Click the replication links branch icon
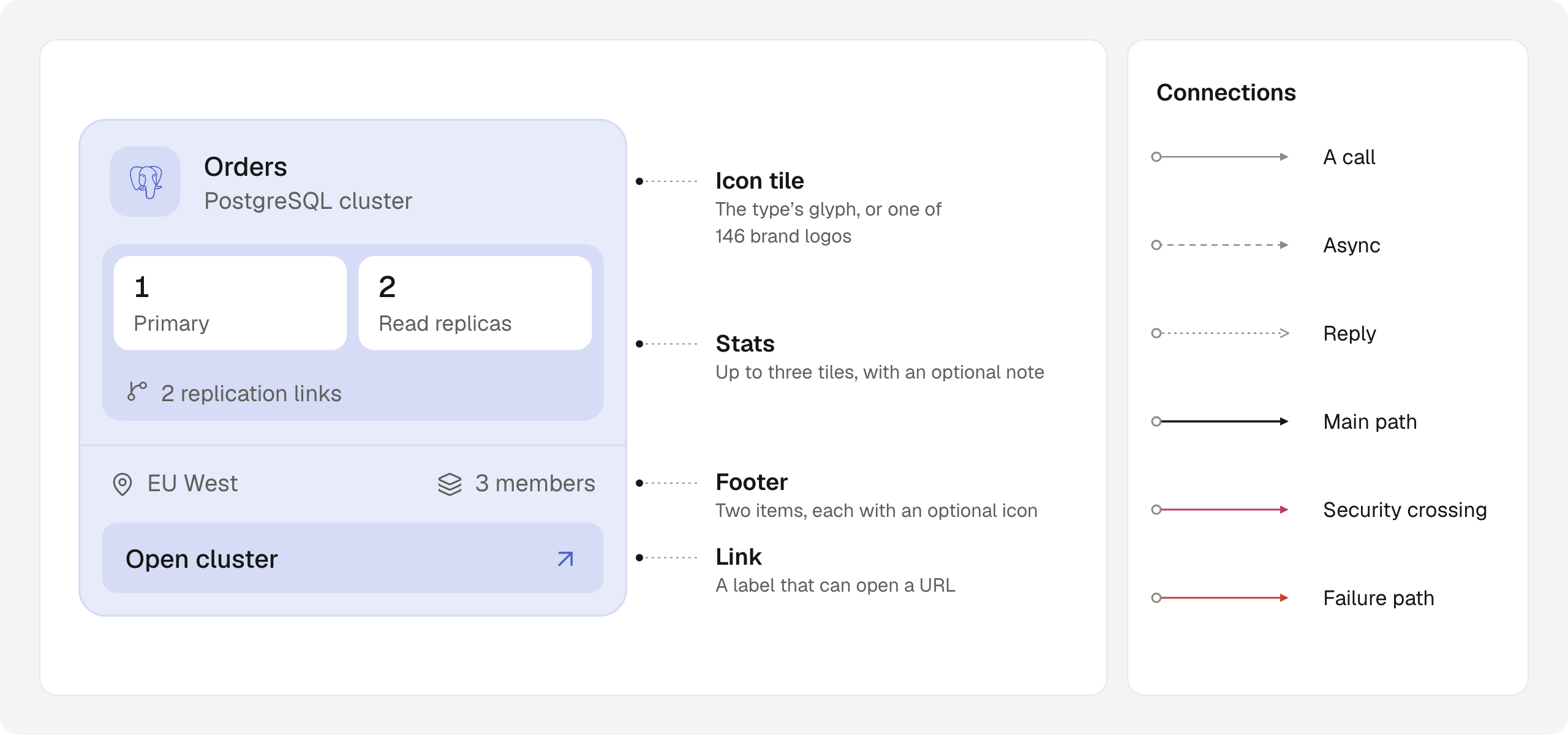1568x735 pixels. [x=137, y=391]
